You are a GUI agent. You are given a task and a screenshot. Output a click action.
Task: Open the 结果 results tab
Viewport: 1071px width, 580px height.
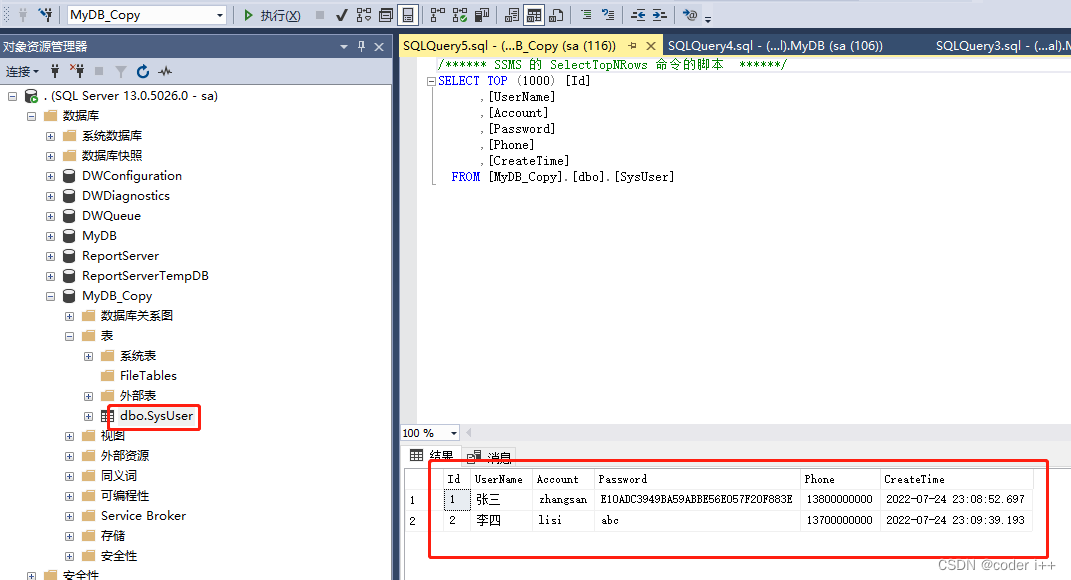pyautogui.click(x=432, y=456)
